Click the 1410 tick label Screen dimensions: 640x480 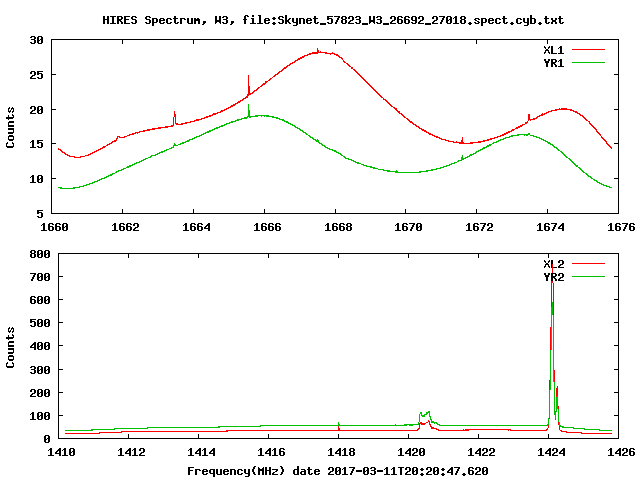click(x=61, y=452)
